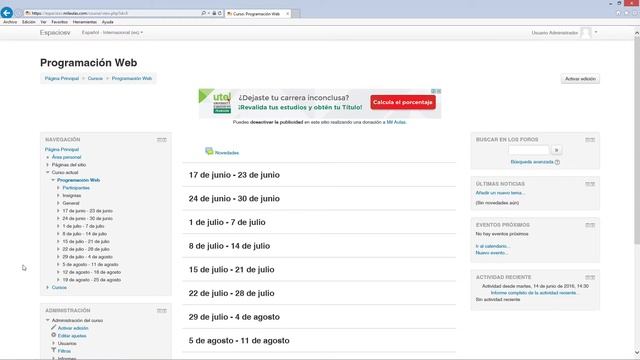Click the Últimas noticias block controls
The height and width of the screenshot is (360, 640).
[x=590, y=184]
